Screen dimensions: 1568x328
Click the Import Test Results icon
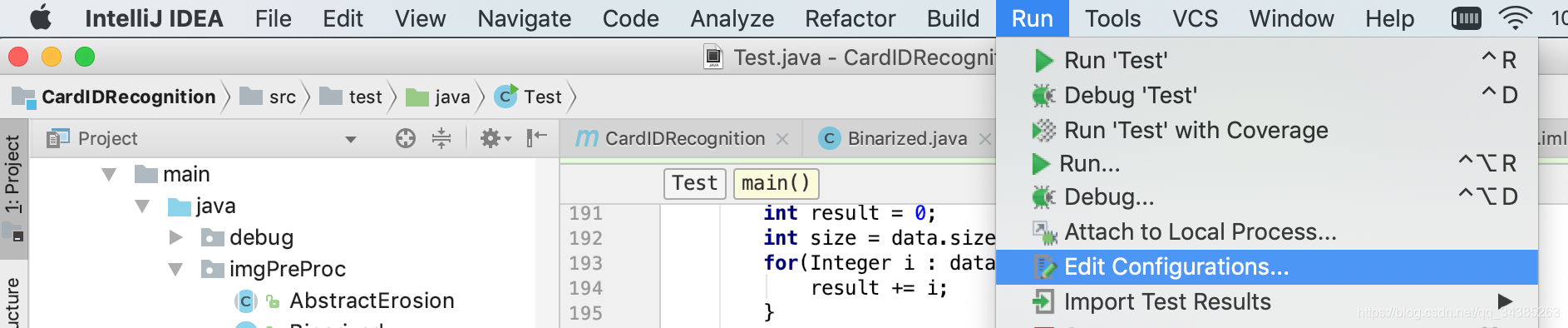[x=1043, y=301]
